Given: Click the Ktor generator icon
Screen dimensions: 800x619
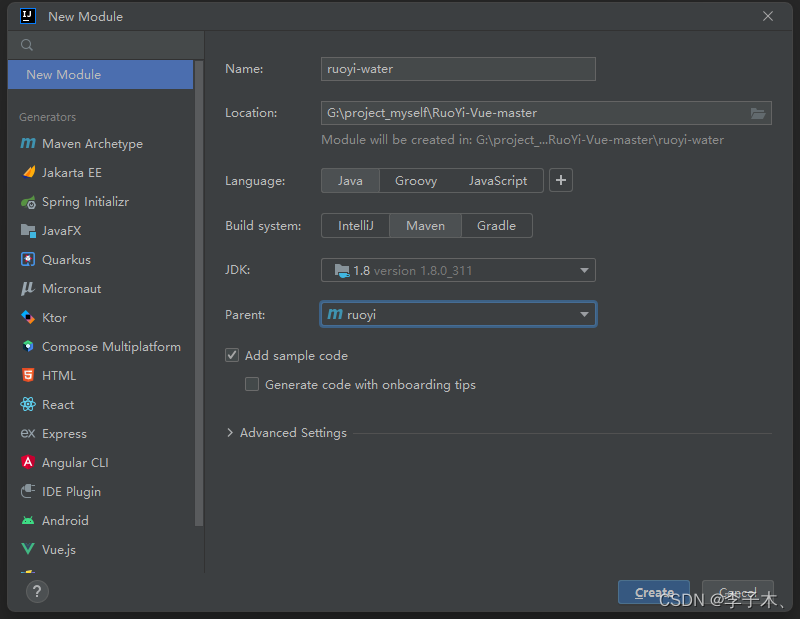Looking at the screenshot, I should [28, 317].
